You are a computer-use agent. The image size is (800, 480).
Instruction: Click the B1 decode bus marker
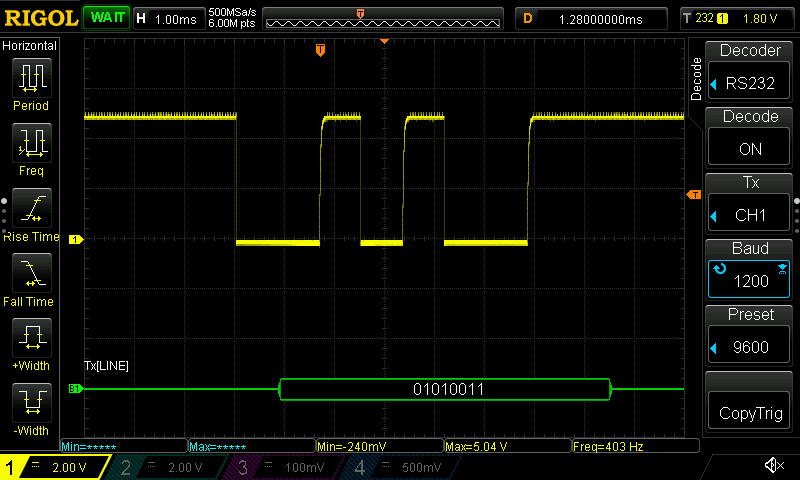click(76, 389)
